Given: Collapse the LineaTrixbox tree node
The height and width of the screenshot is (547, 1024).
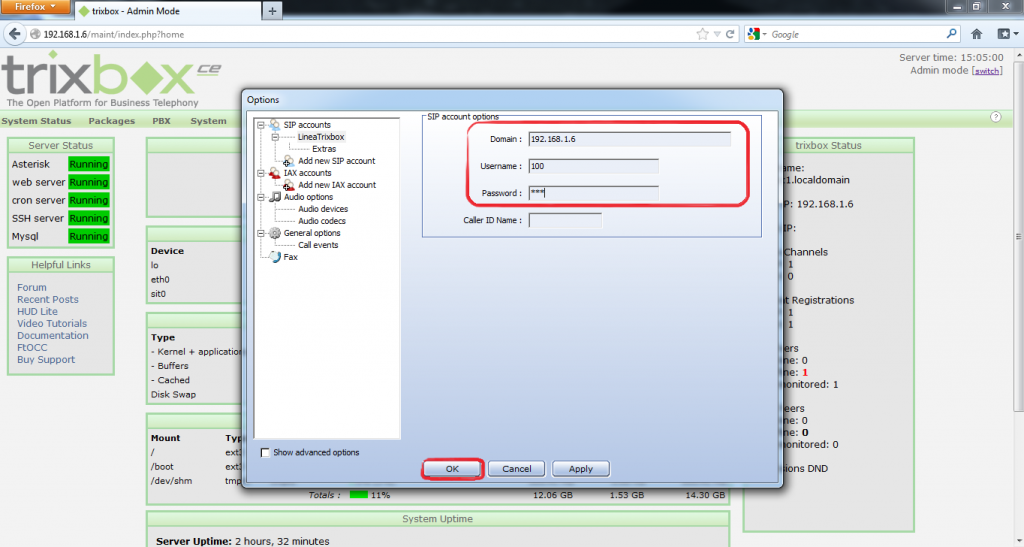Looking at the screenshot, I should click(275, 137).
